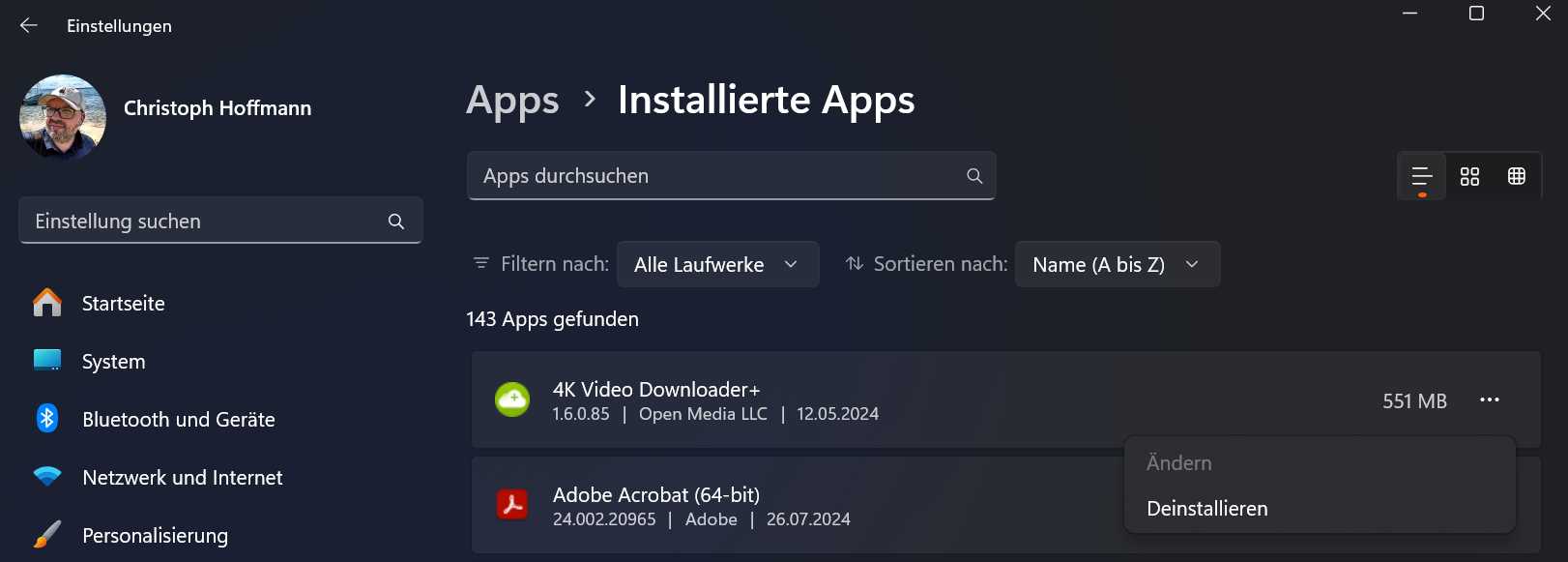Click the Christoph Hoffmann profile picture
This screenshot has width=1568, height=562.
(x=62, y=116)
